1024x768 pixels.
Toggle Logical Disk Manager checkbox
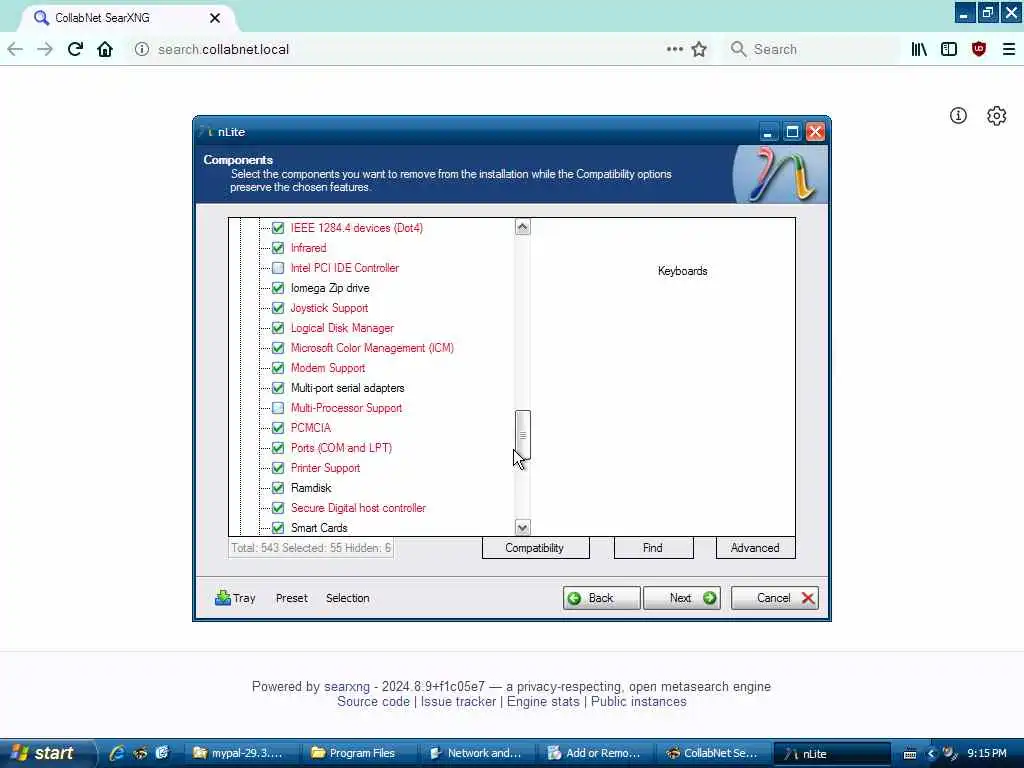(x=278, y=328)
